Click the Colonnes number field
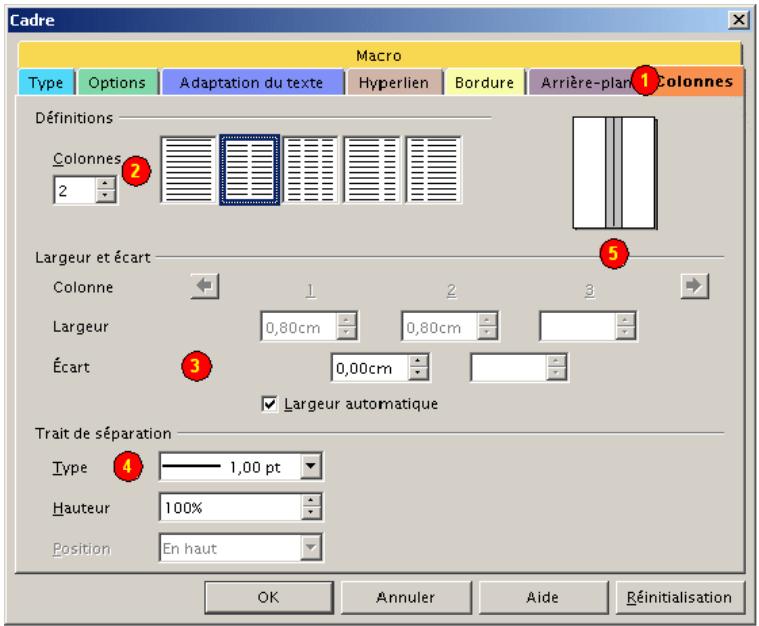Image resolution: width=759 pixels, height=626 pixels. coord(75,190)
